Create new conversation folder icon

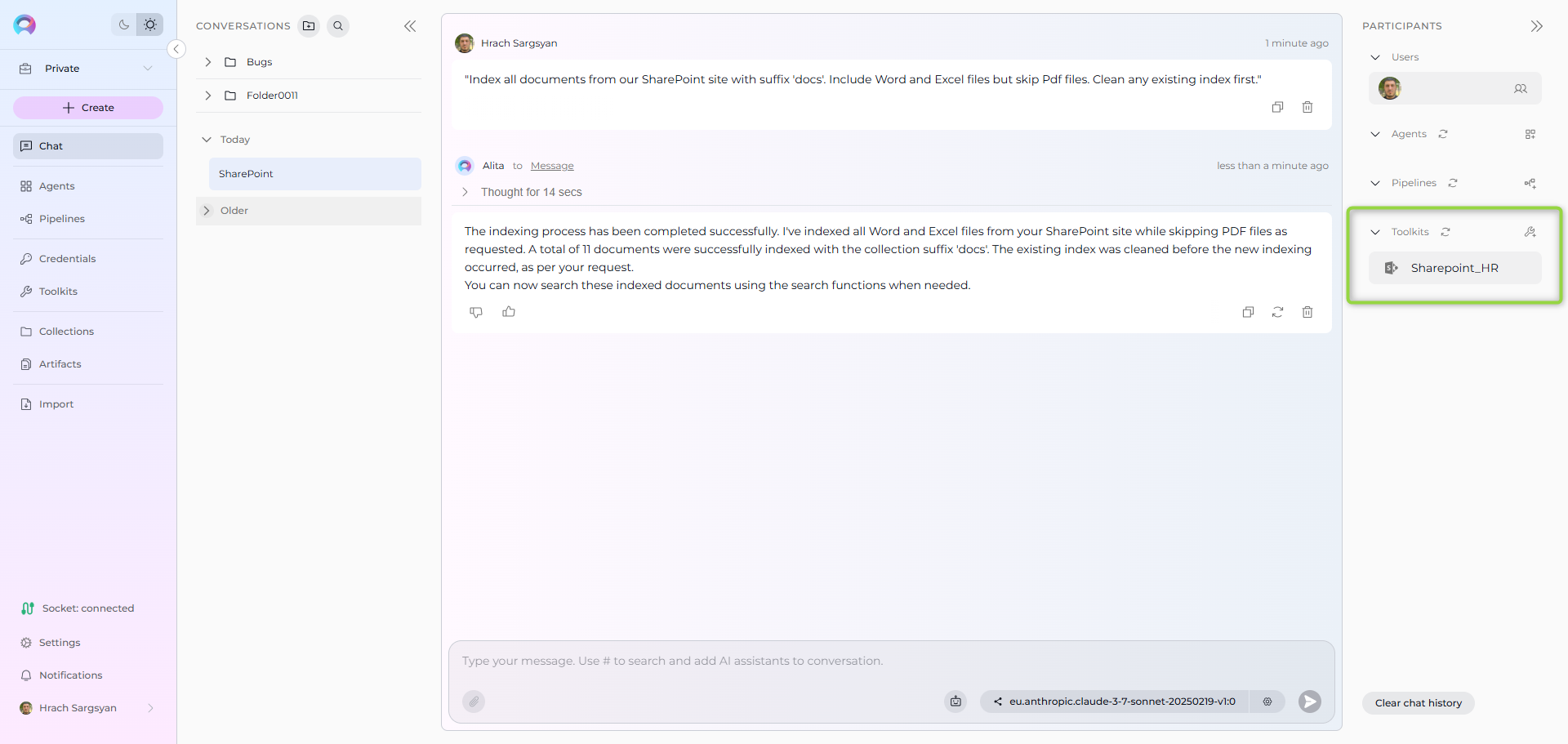click(309, 26)
